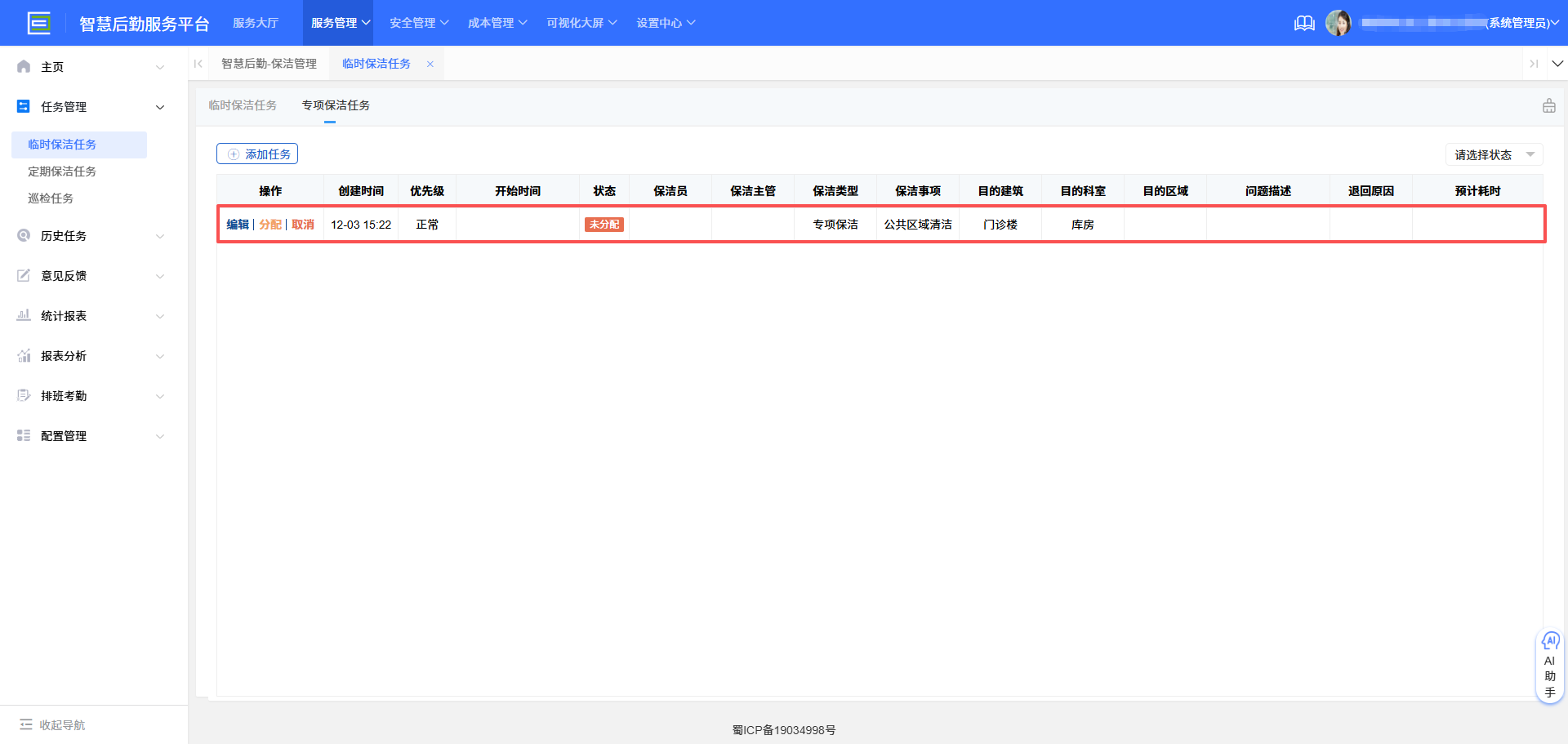Open the 排班考勤 scheduling icon

[x=23, y=395]
